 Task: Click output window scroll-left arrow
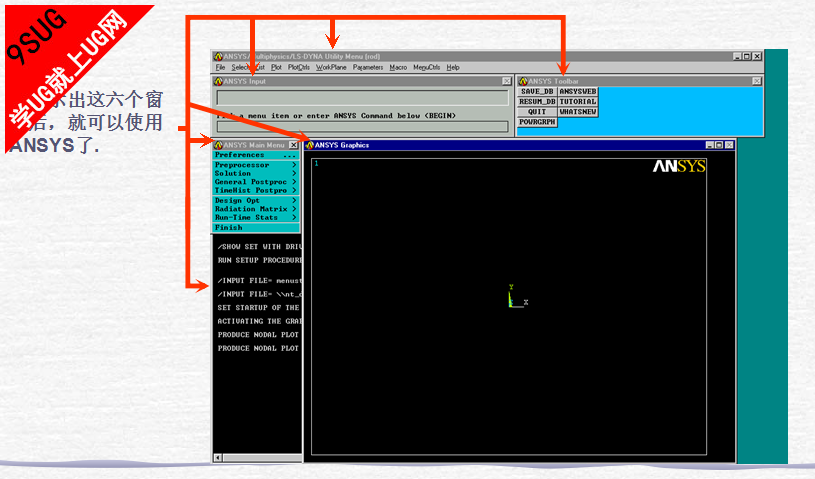point(218,458)
